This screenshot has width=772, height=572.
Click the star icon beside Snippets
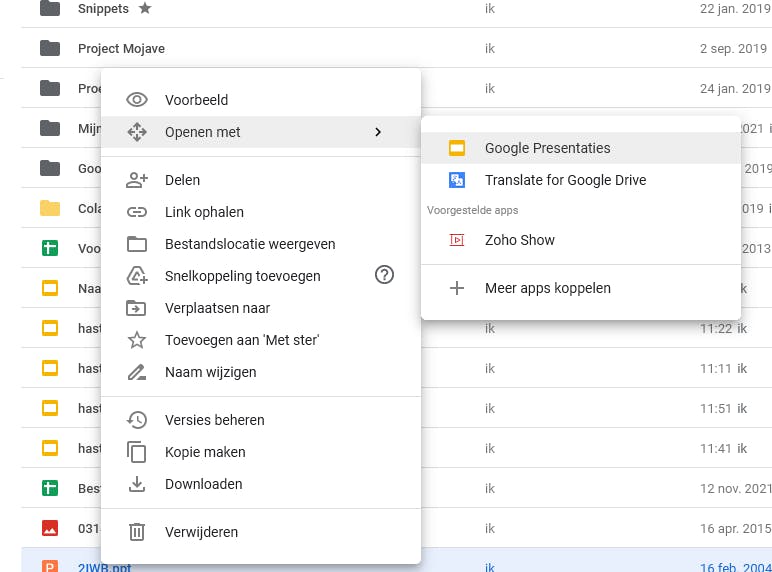145,9
